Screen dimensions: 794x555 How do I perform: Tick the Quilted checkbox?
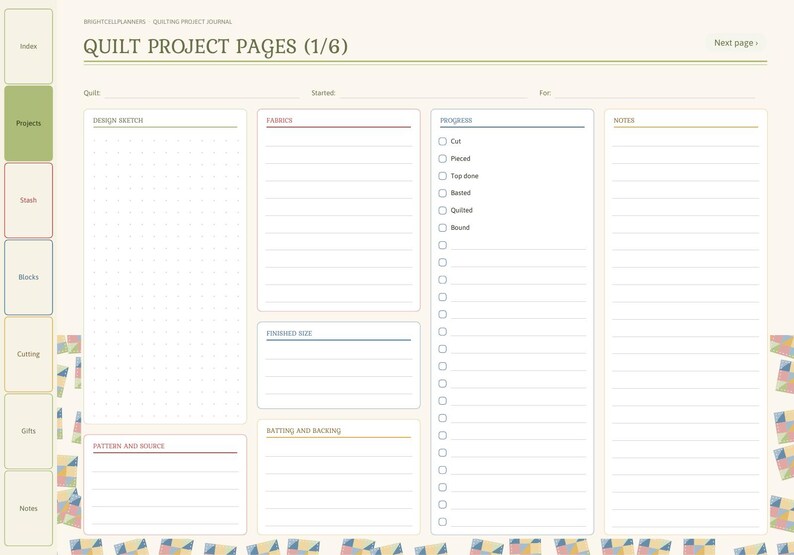443,210
